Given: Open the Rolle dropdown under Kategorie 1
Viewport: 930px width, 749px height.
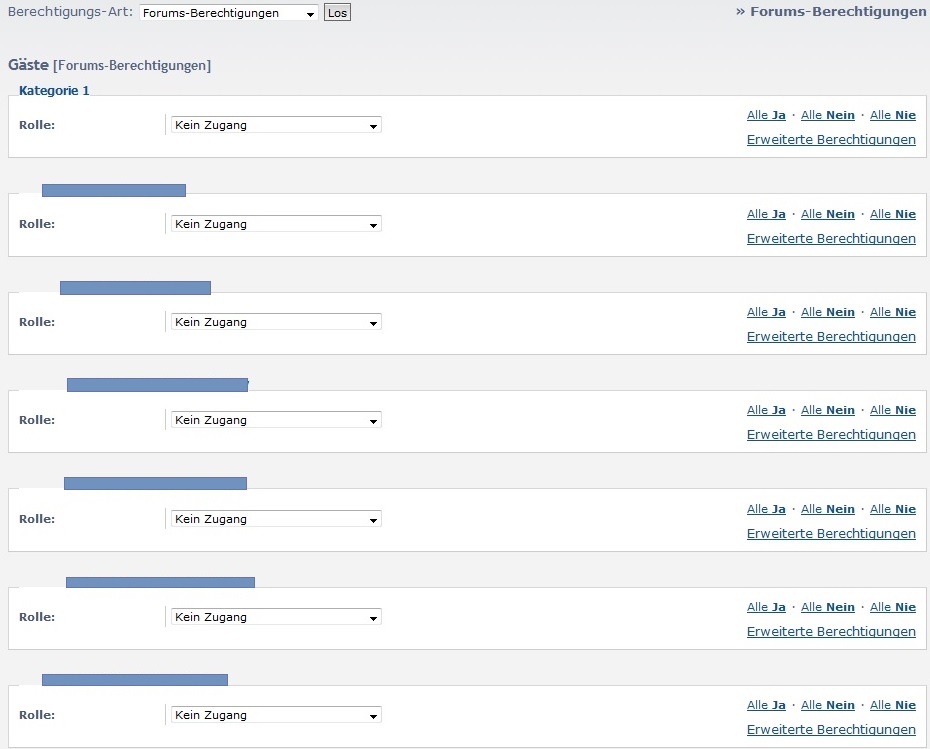Looking at the screenshot, I should pos(275,125).
